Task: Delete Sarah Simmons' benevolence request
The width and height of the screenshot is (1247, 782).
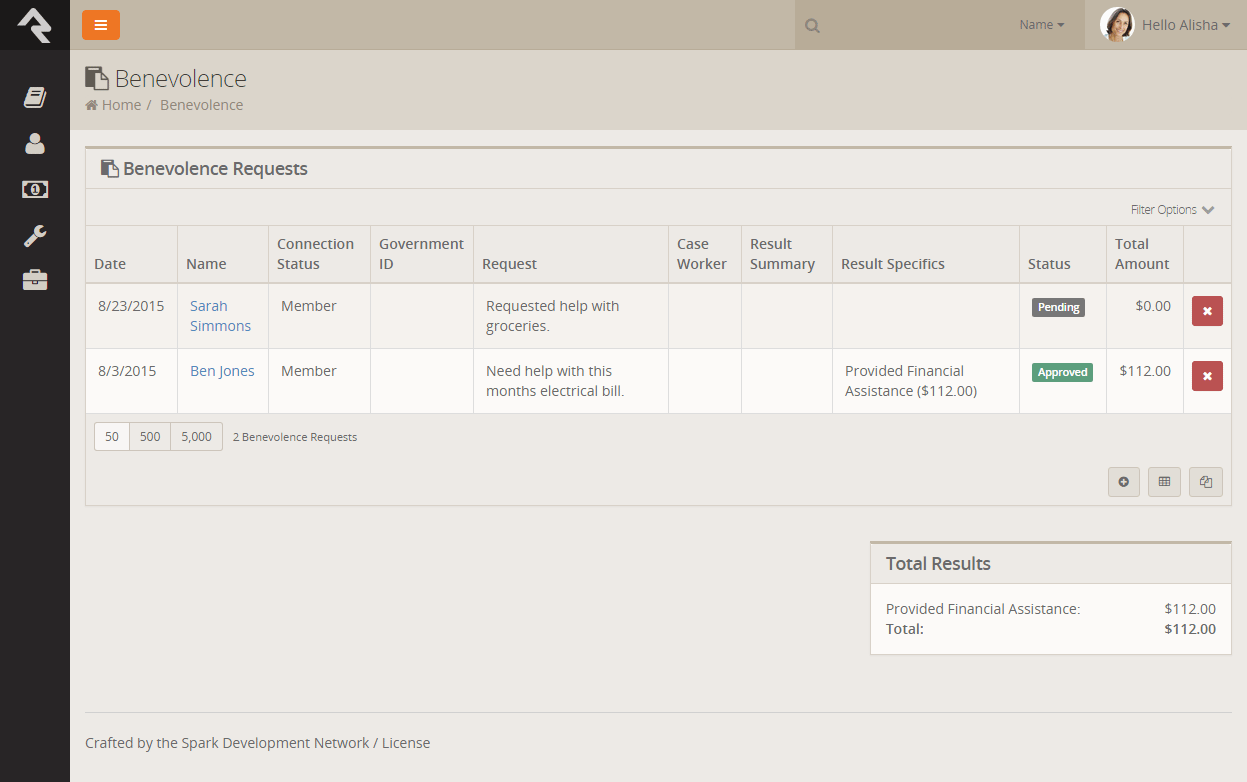Action: (x=1207, y=311)
